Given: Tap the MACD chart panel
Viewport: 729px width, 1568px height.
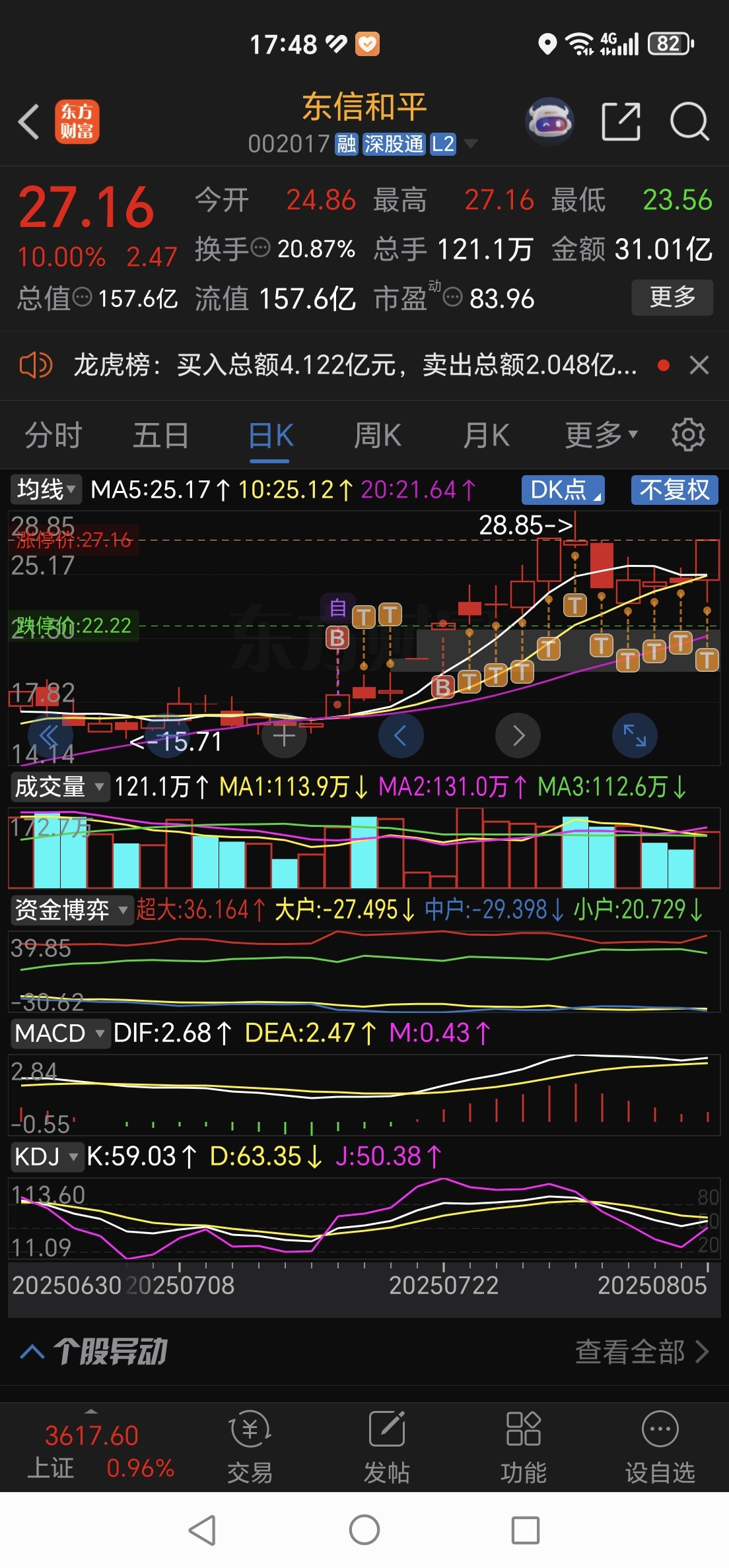Looking at the screenshot, I should click(x=364, y=1094).
